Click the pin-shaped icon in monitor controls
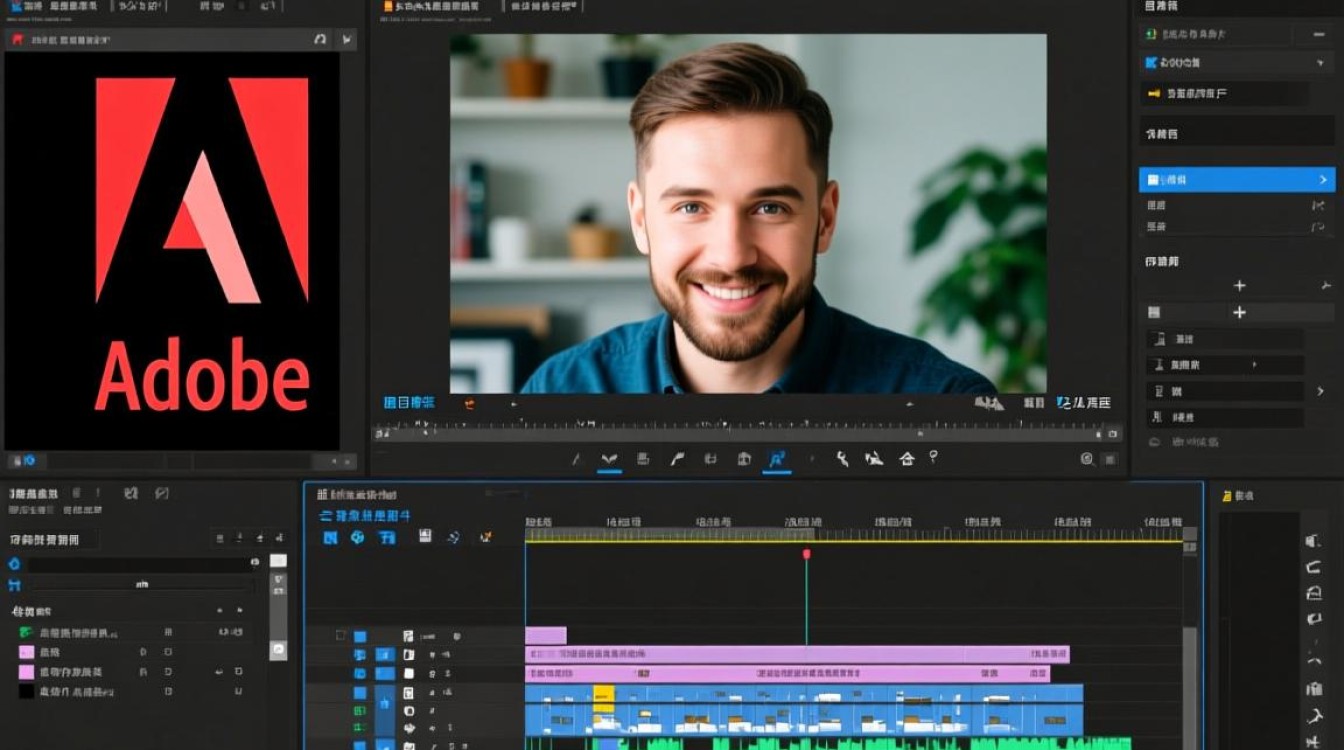The height and width of the screenshot is (750, 1344). [933, 457]
